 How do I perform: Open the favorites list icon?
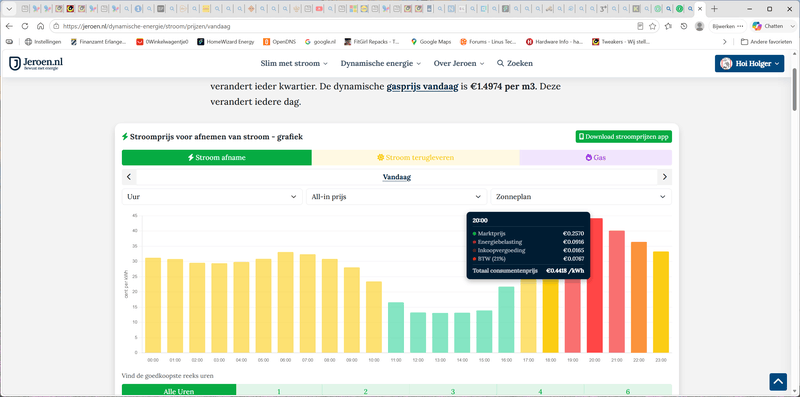coord(669,26)
